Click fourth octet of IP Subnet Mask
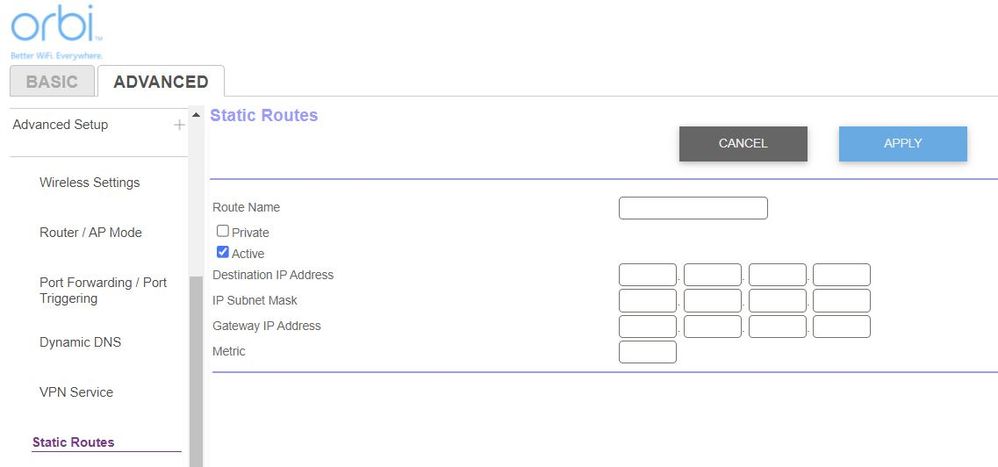This screenshot has width=998, height=467. [x=841, y=301]
